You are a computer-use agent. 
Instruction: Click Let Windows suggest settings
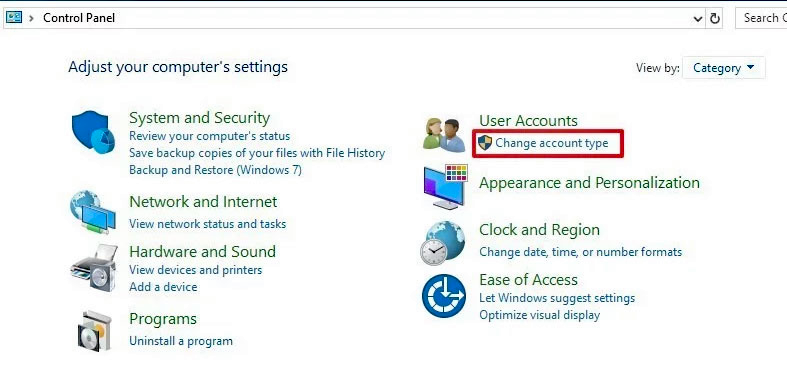[x=557, y=298]
